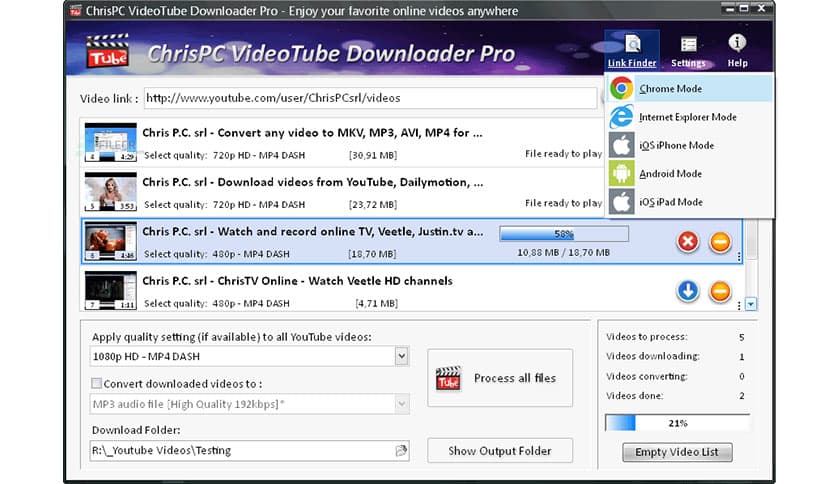The width and height of the screenshot is (836, 484).
Task: Open thumbnail of Download videos from YouTube
Action: coord(110,191)
